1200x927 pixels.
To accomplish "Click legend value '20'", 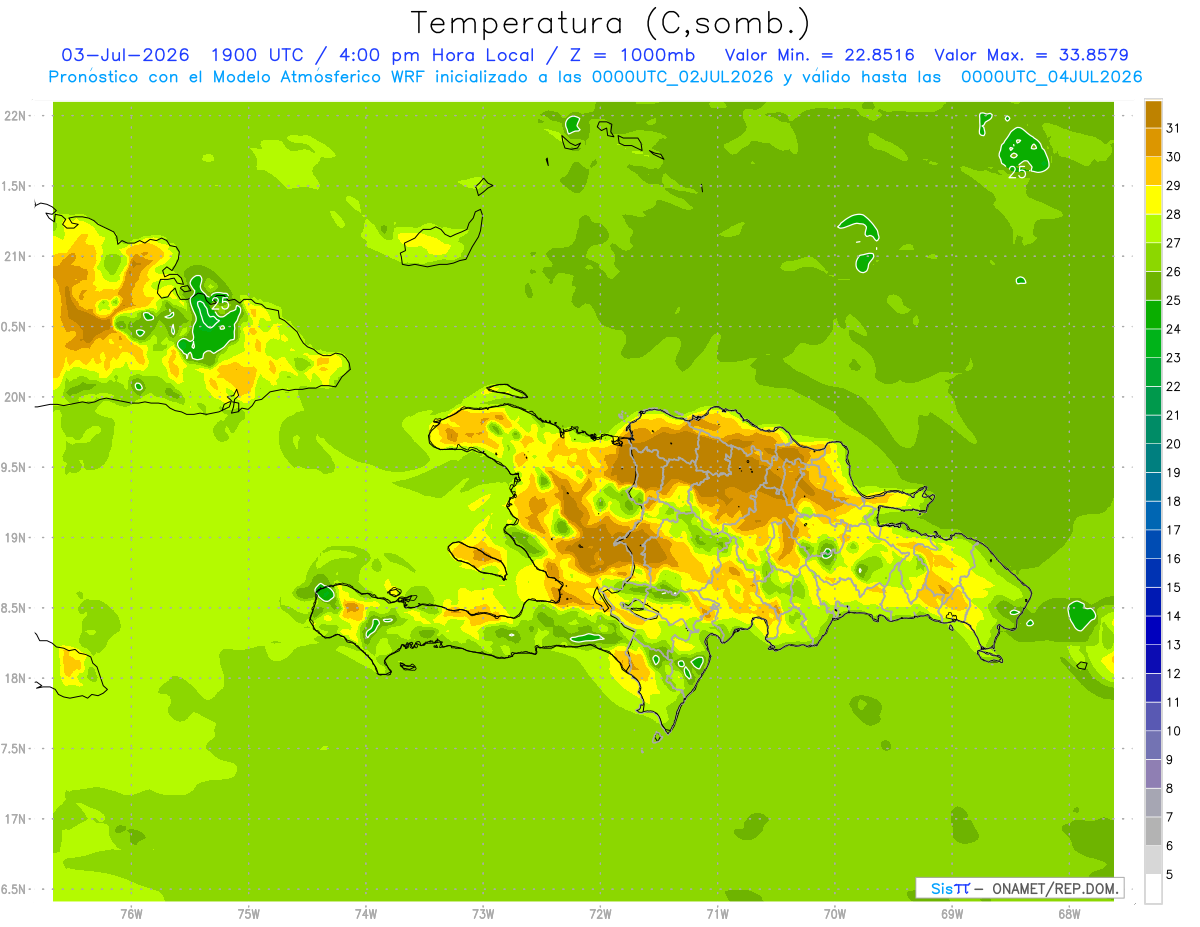I will click(x=1173, y=444).
